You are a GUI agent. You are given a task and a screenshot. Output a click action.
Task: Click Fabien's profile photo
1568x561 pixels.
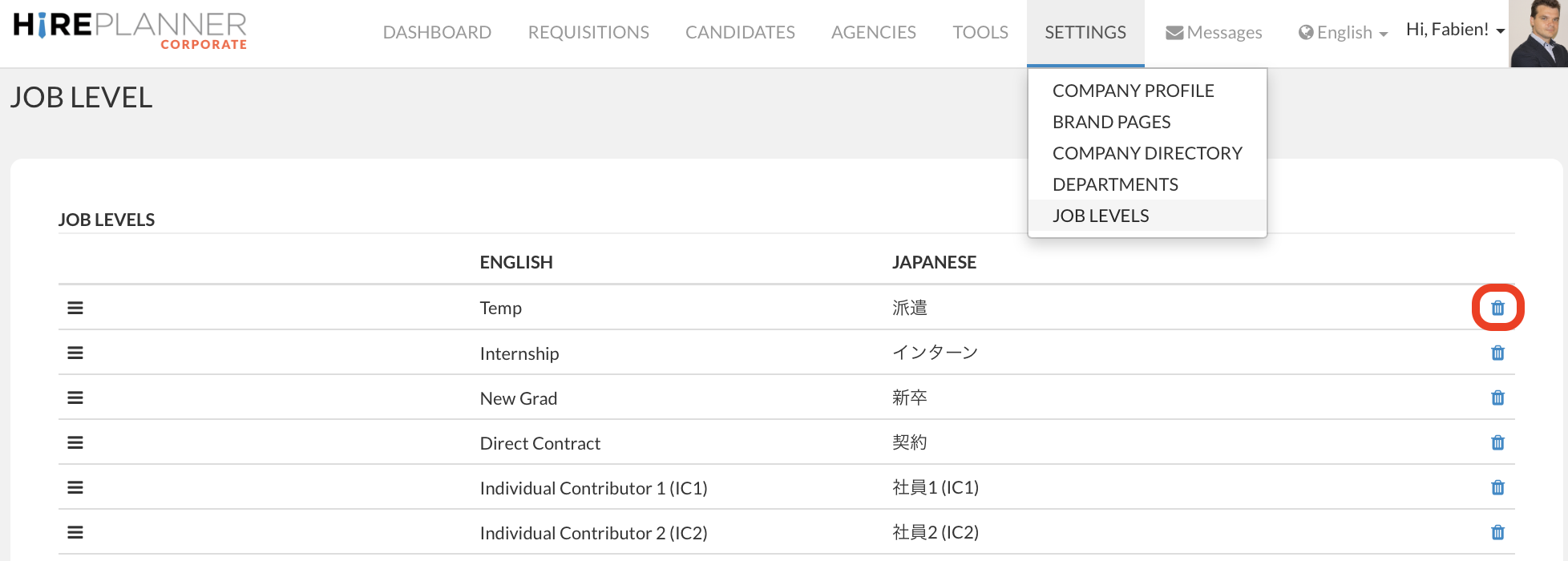(x=1538, y=34)
